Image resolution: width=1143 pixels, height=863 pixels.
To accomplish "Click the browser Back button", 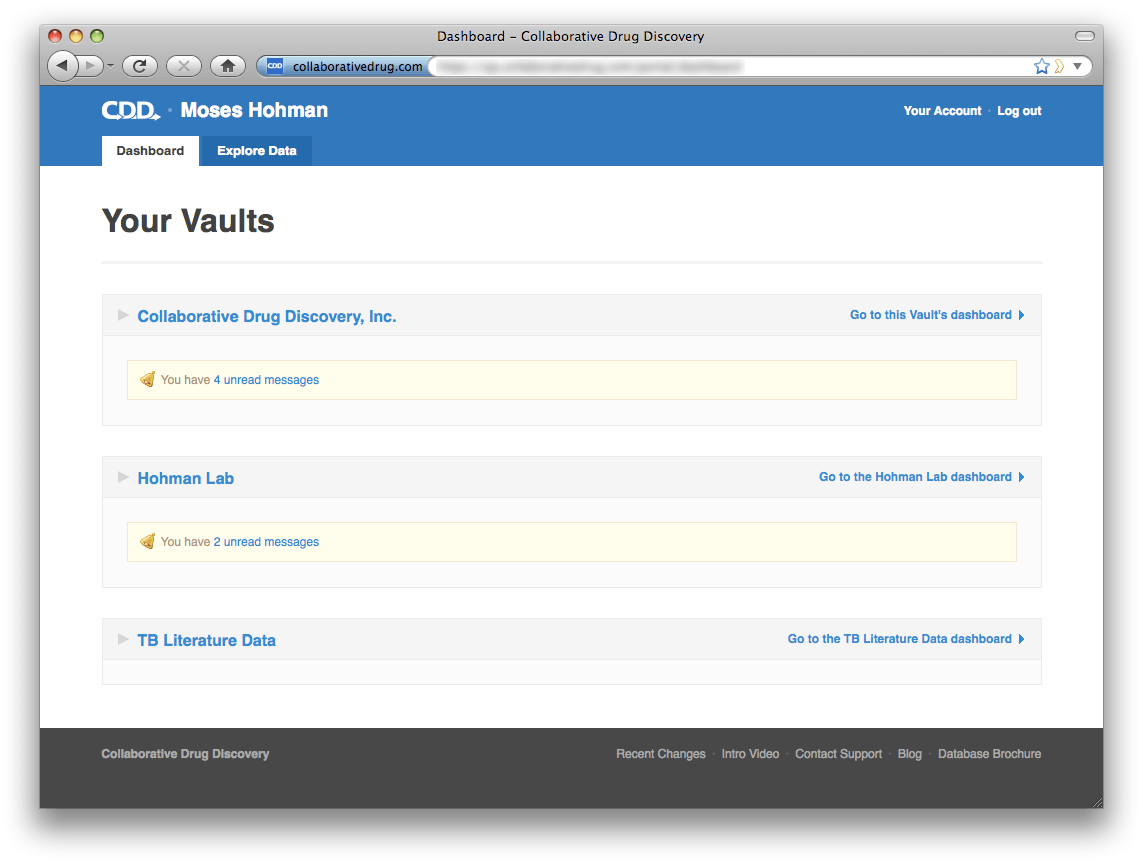I will click(63, 66).
